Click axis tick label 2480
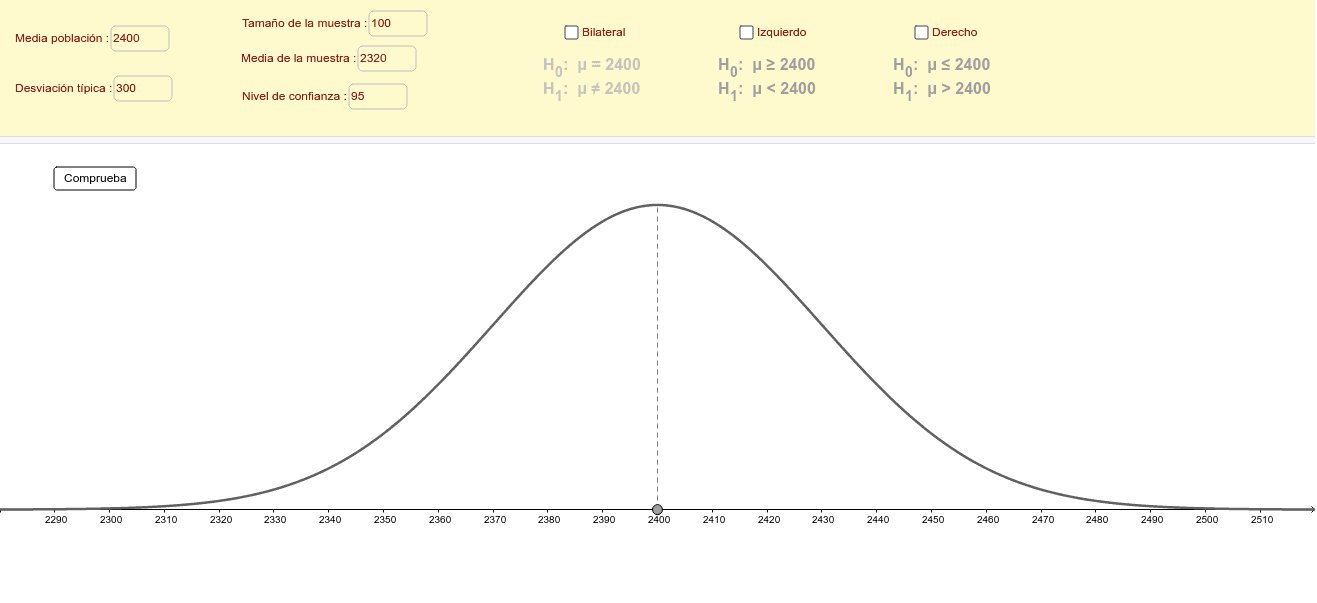 coord(1097,520)
